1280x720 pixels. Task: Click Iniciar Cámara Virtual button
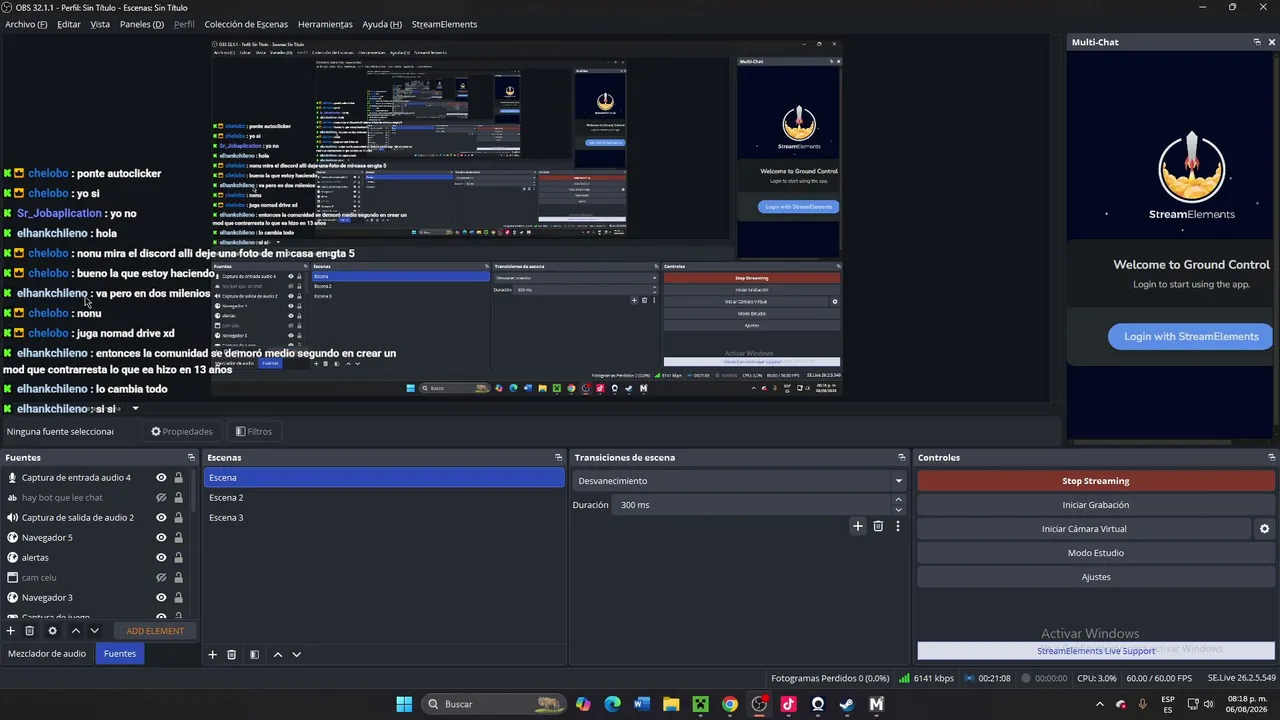click(x=1084, y=529)
